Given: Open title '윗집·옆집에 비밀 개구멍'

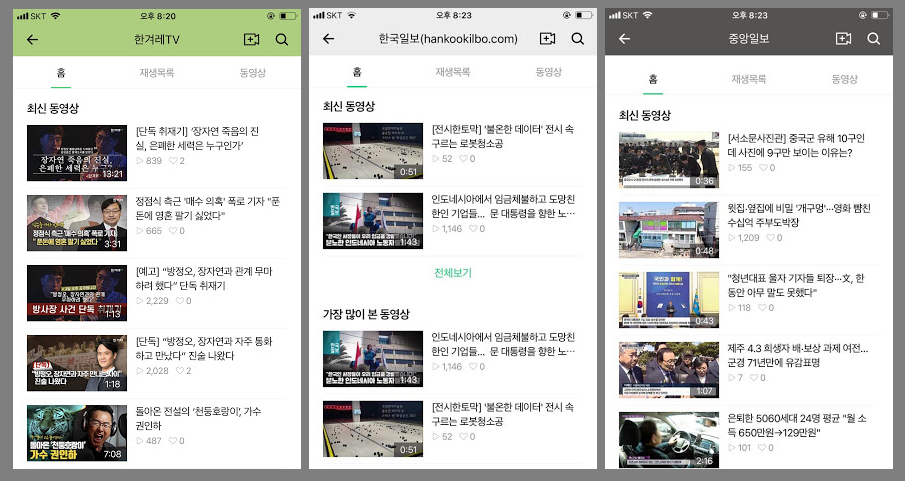Looking at the screenshot, I should 799,215.
